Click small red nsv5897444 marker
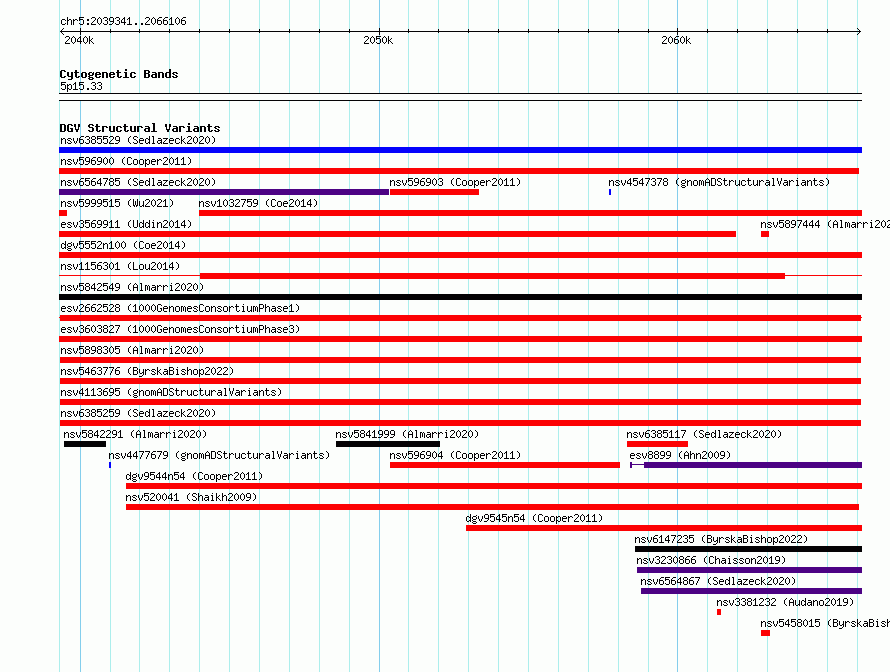Screen dimensions: 890x672 pyautogui.click(x=765, y=234)
